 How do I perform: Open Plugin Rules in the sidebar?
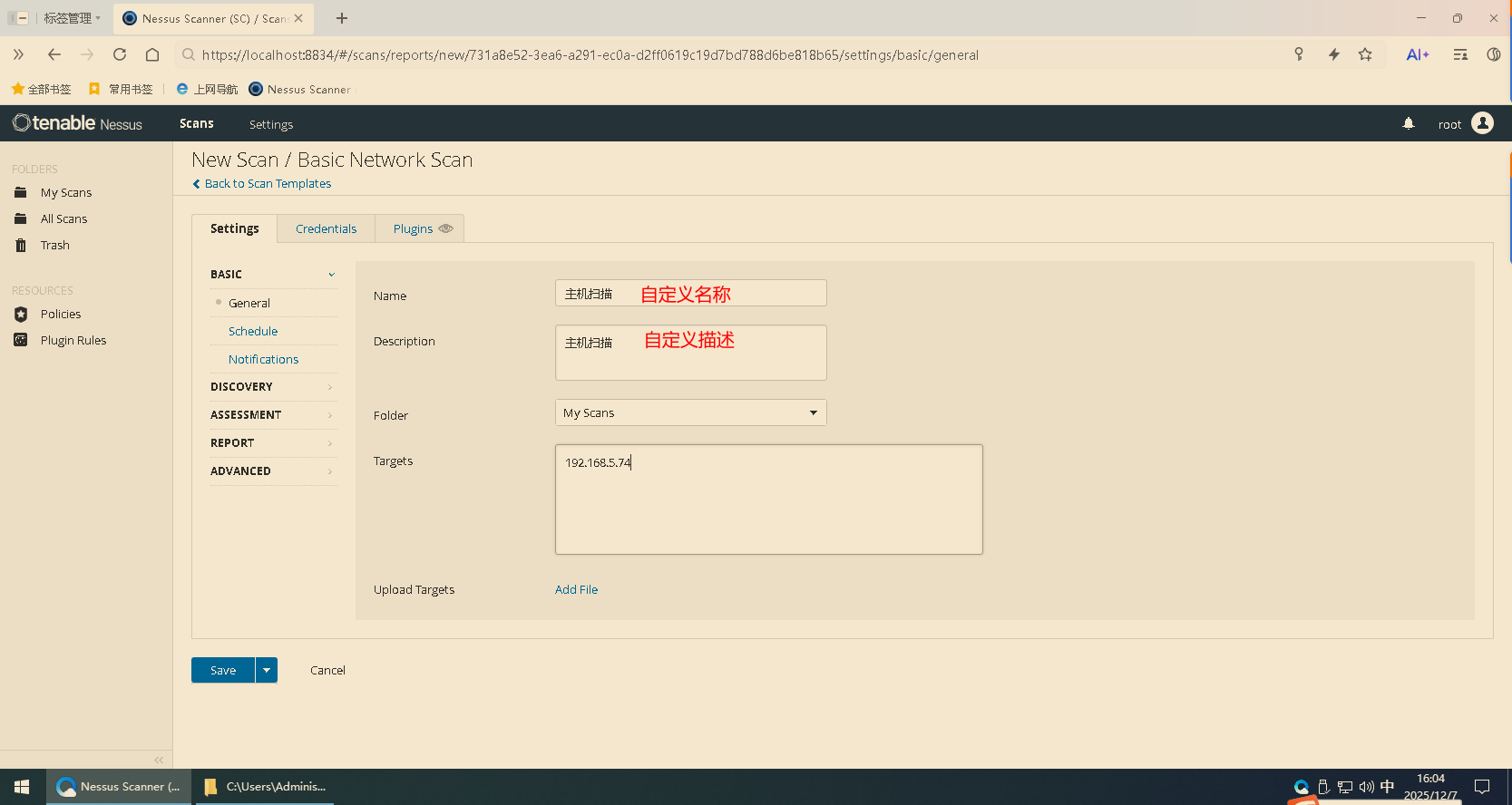[x=73, y=340]
